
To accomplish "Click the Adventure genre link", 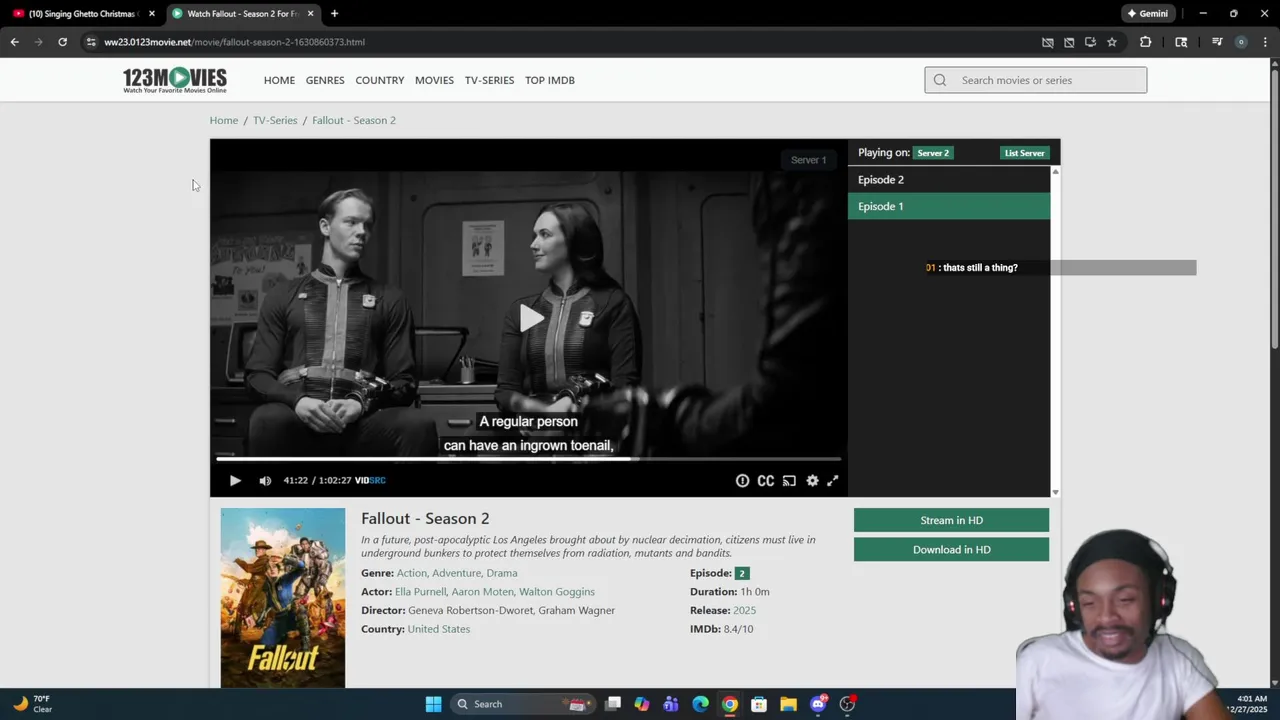I will click(x=456, y=573).
